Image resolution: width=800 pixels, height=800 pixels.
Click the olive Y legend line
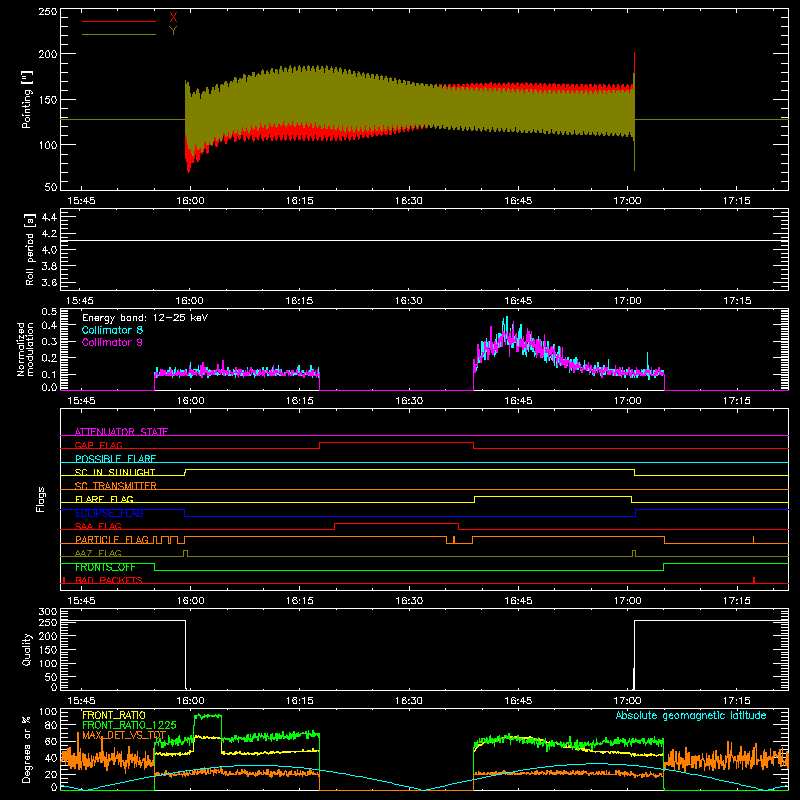(119, 35)
